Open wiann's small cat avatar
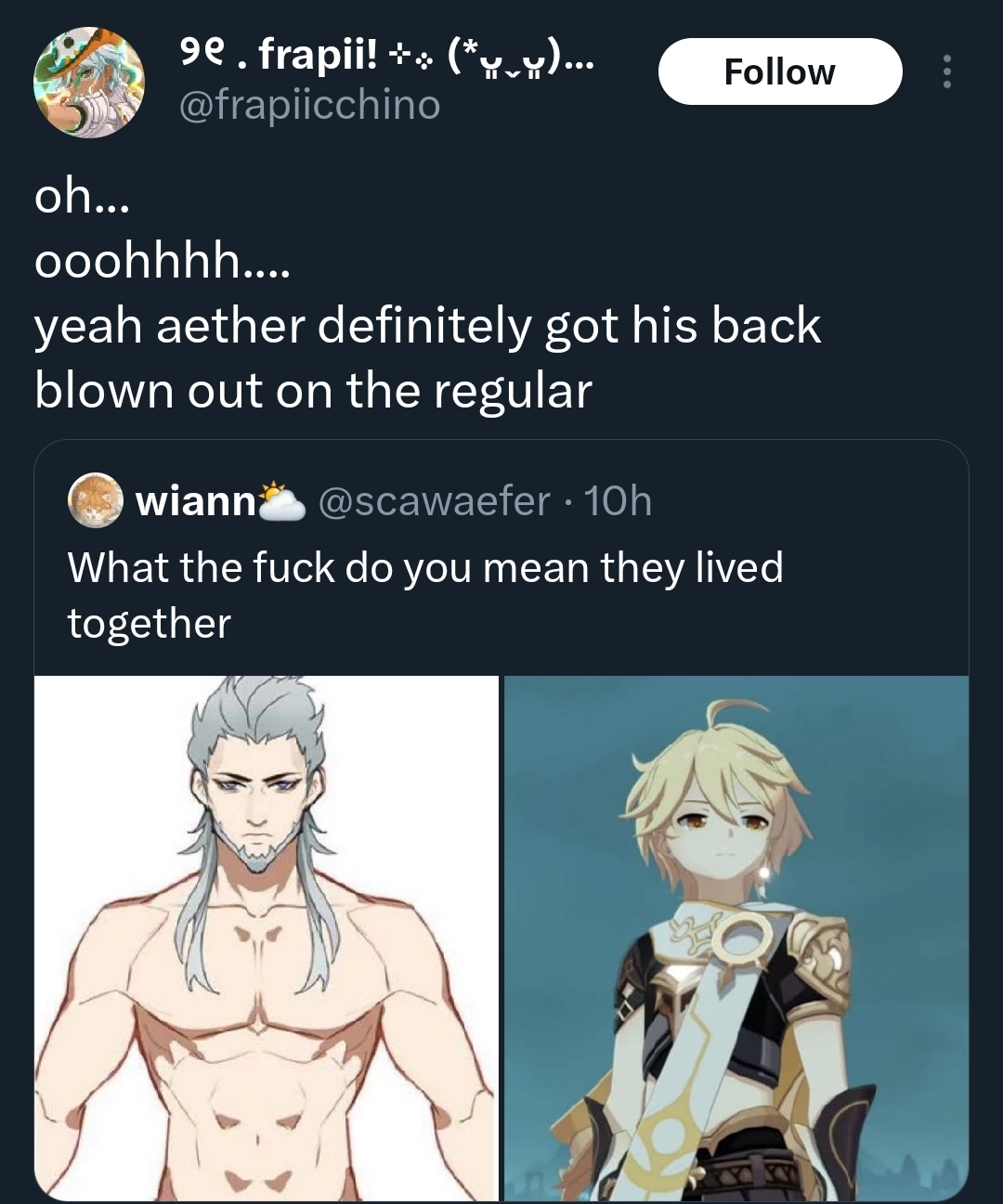The width and height of the screenshot is (1003, 1204). pyautogui.click(x=96, y=501)
